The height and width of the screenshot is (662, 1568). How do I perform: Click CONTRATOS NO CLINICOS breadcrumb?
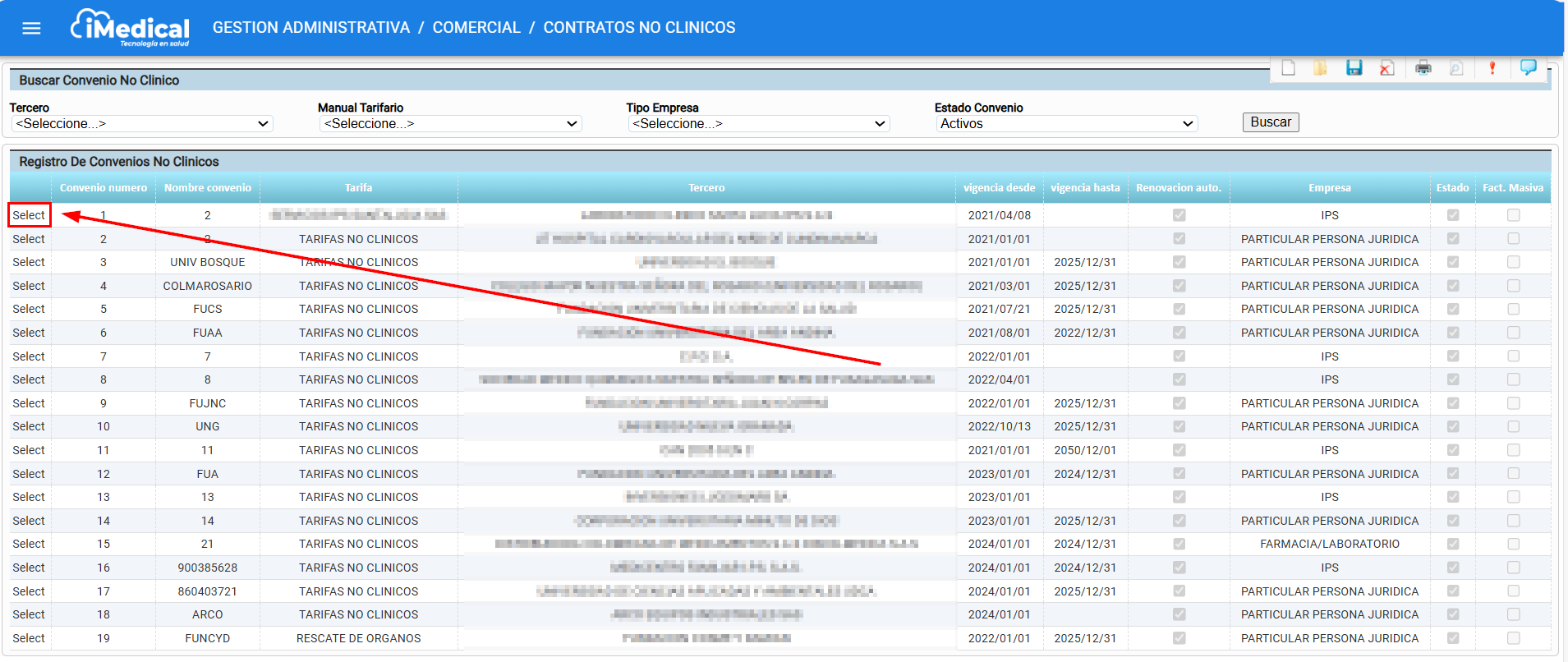[x=640, y=27]
